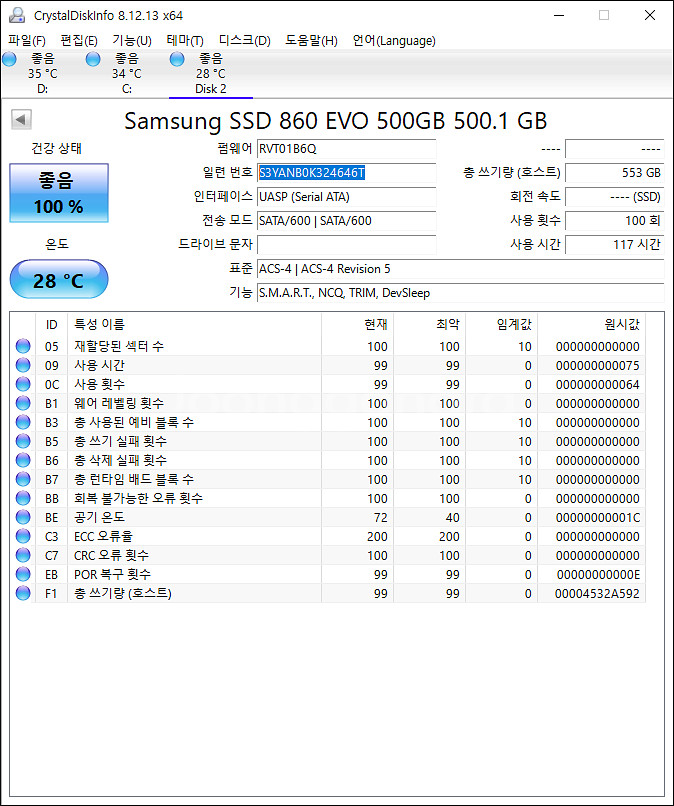
Task: Open the 파일(F) menu
Action: point(27,41)
